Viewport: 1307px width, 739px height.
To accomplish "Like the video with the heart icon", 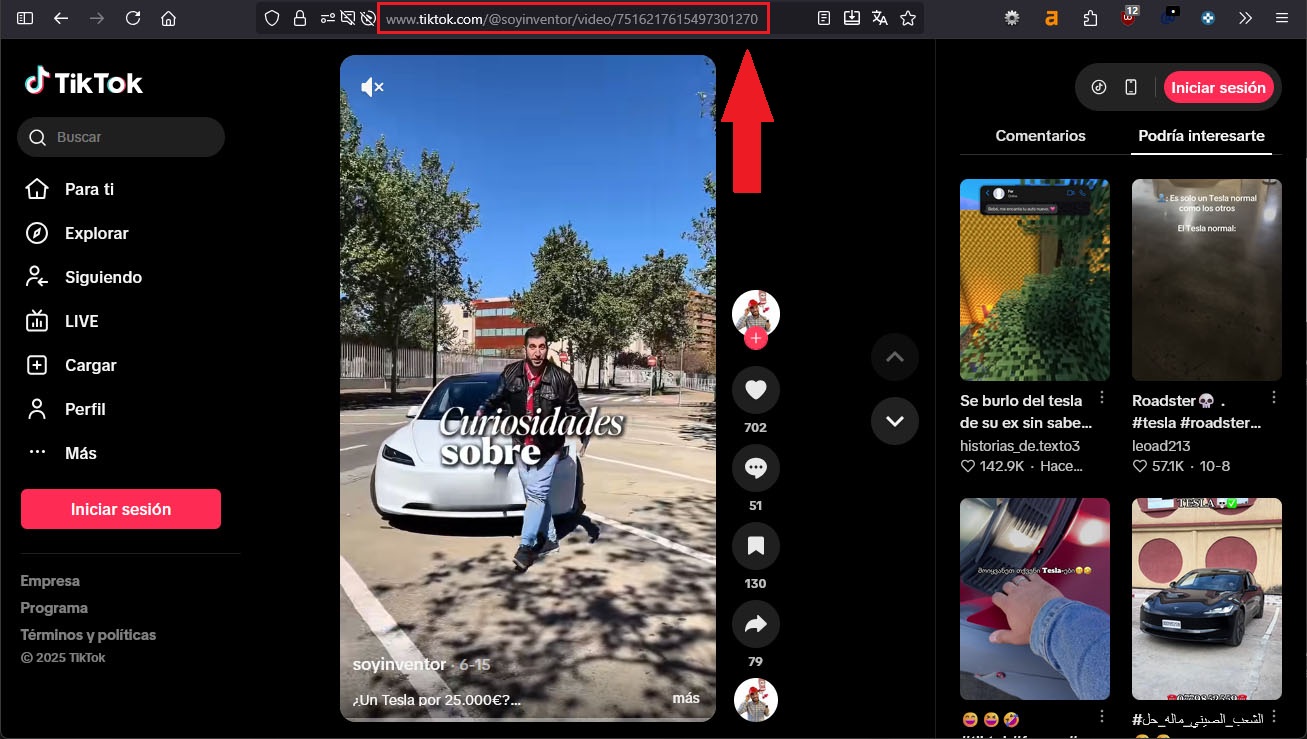I will [755, 390].
